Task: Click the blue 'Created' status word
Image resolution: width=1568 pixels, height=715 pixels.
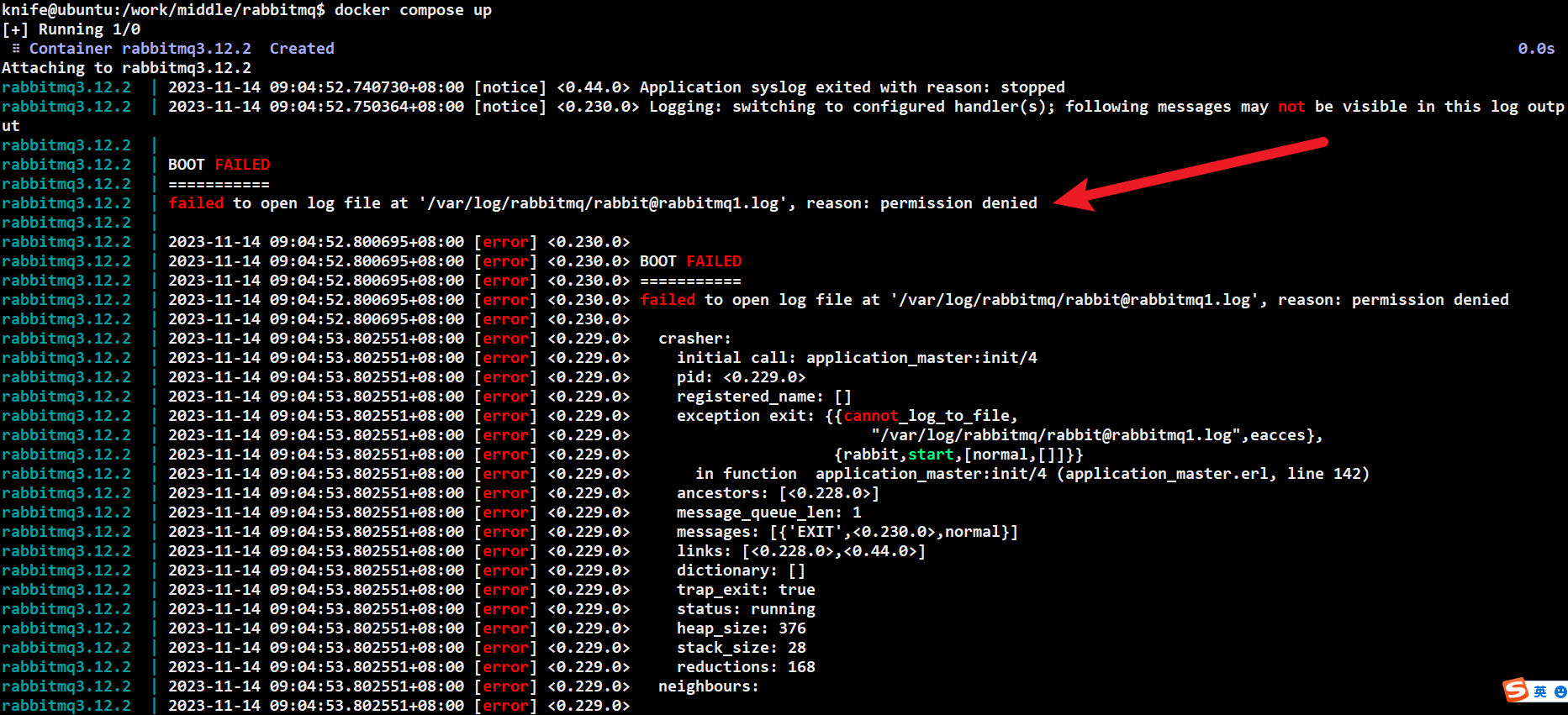Action: coord(302,49)
